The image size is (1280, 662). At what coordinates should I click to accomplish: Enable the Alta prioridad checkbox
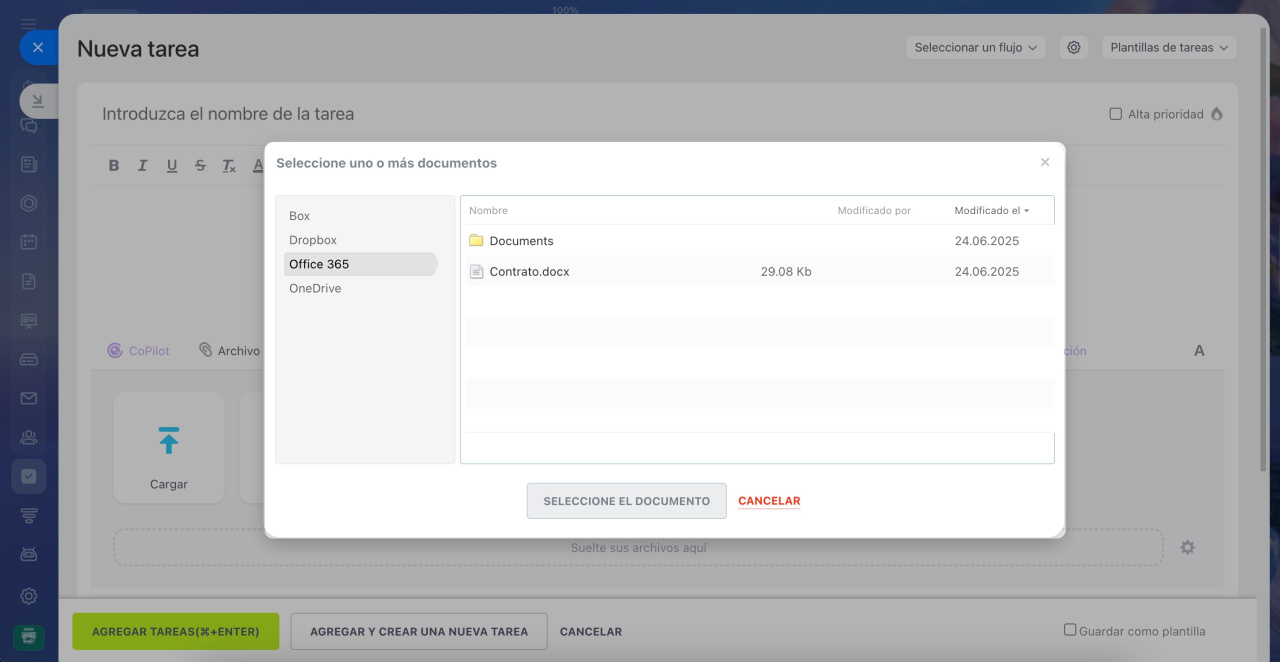tap(1116, 114)
